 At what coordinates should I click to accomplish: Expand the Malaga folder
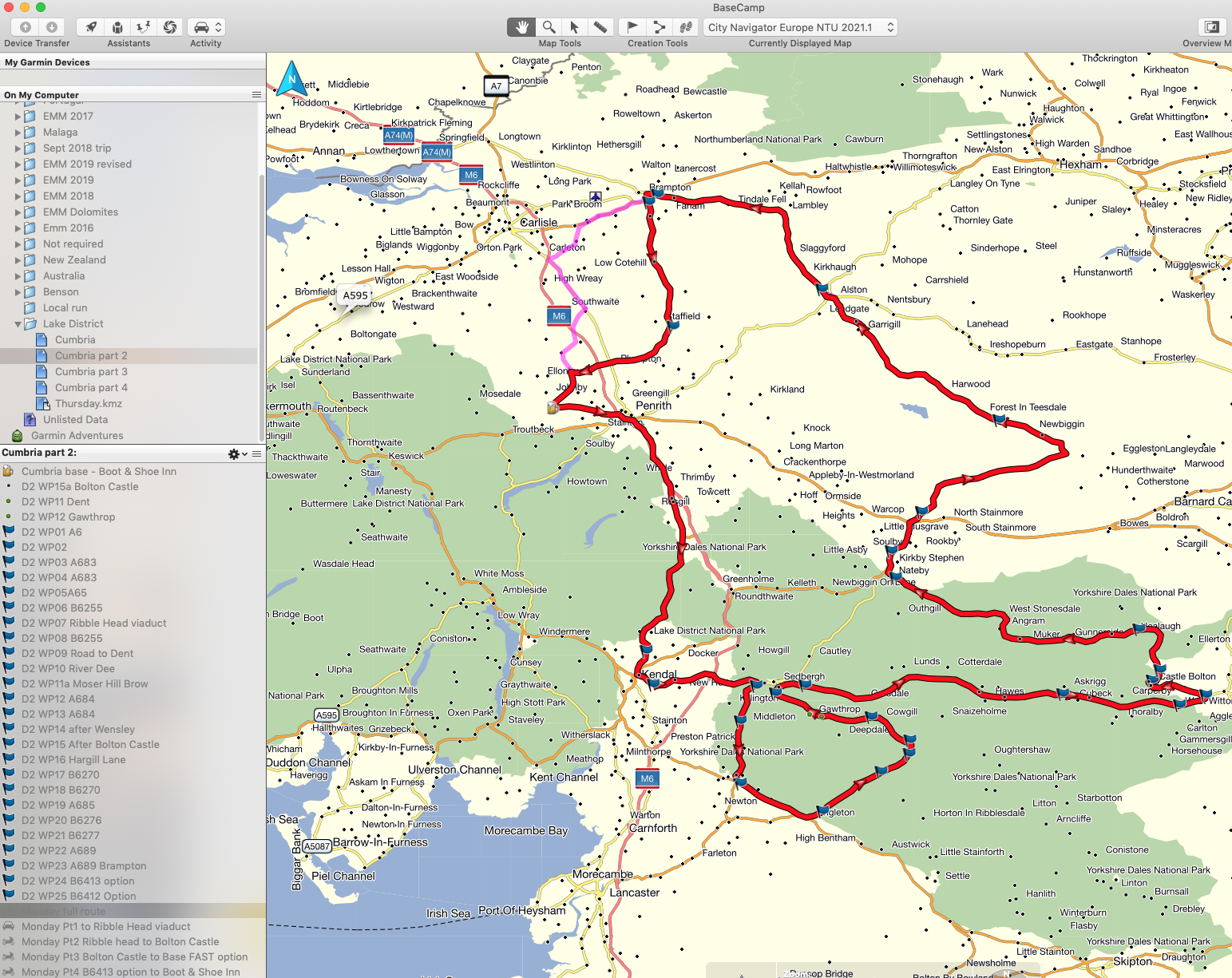pos(18,133)
